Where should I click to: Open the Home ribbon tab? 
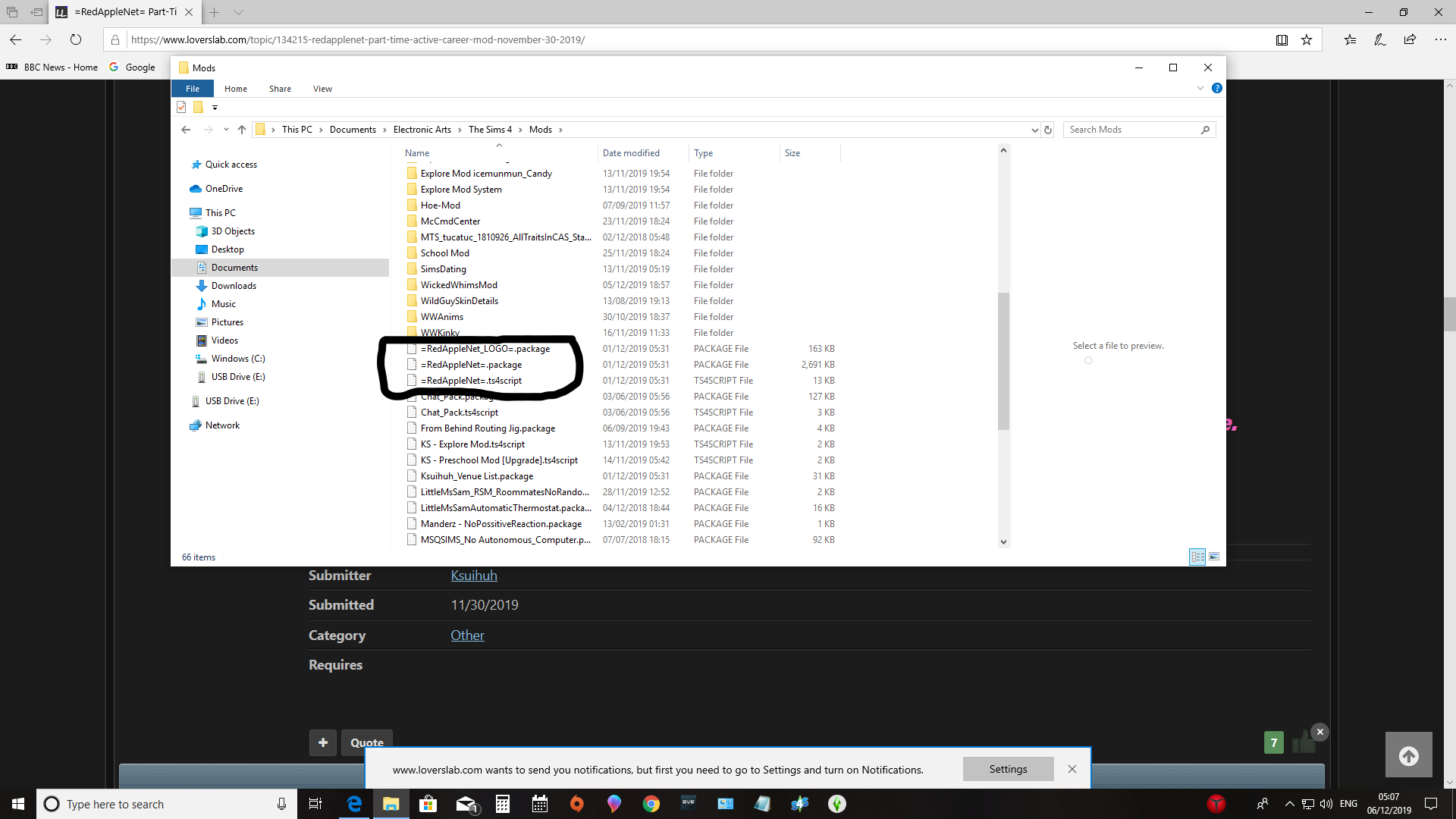pyautogui.click(x=236, y=89)
